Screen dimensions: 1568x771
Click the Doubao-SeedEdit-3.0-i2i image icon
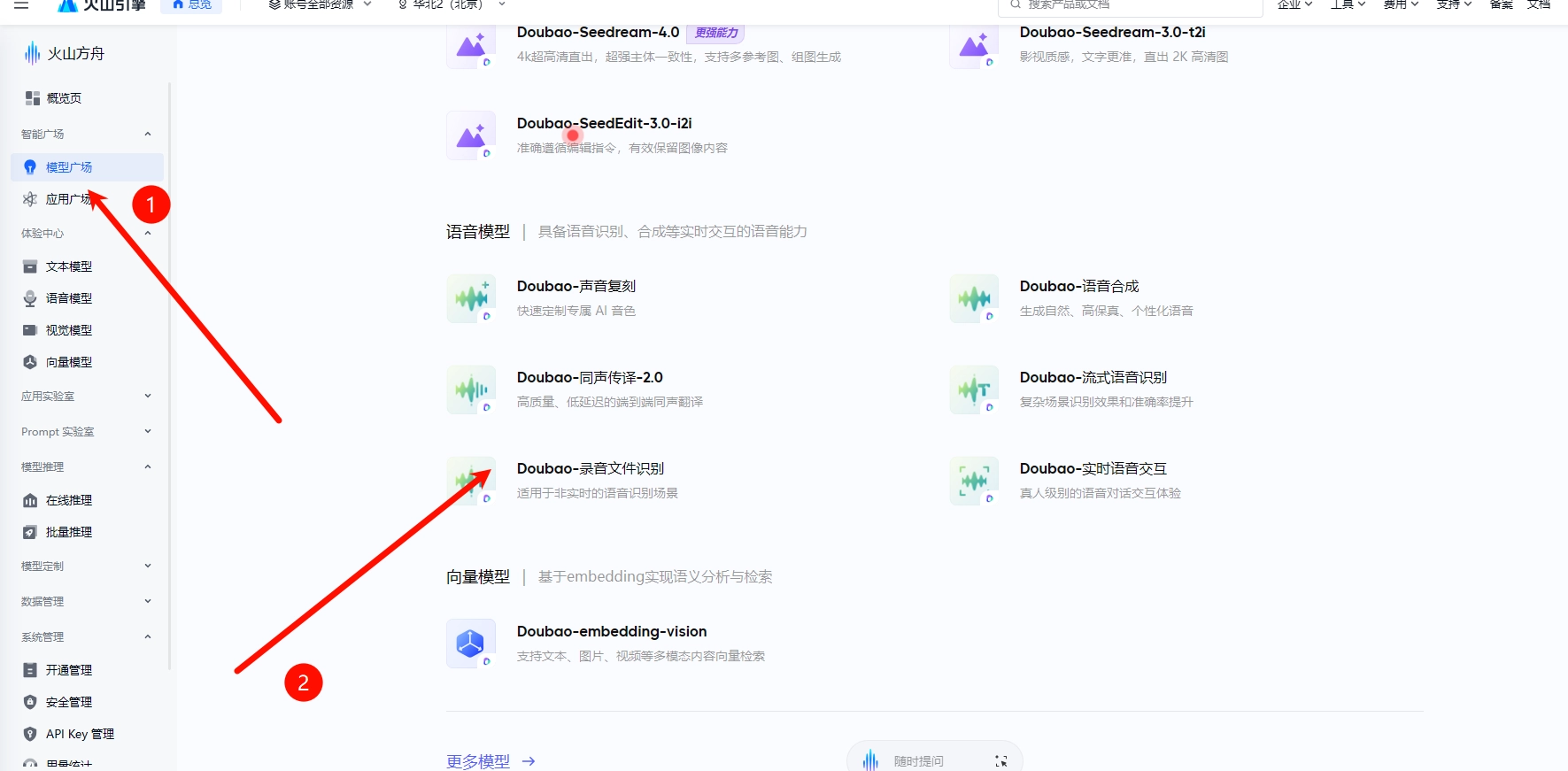coord(471,135)
